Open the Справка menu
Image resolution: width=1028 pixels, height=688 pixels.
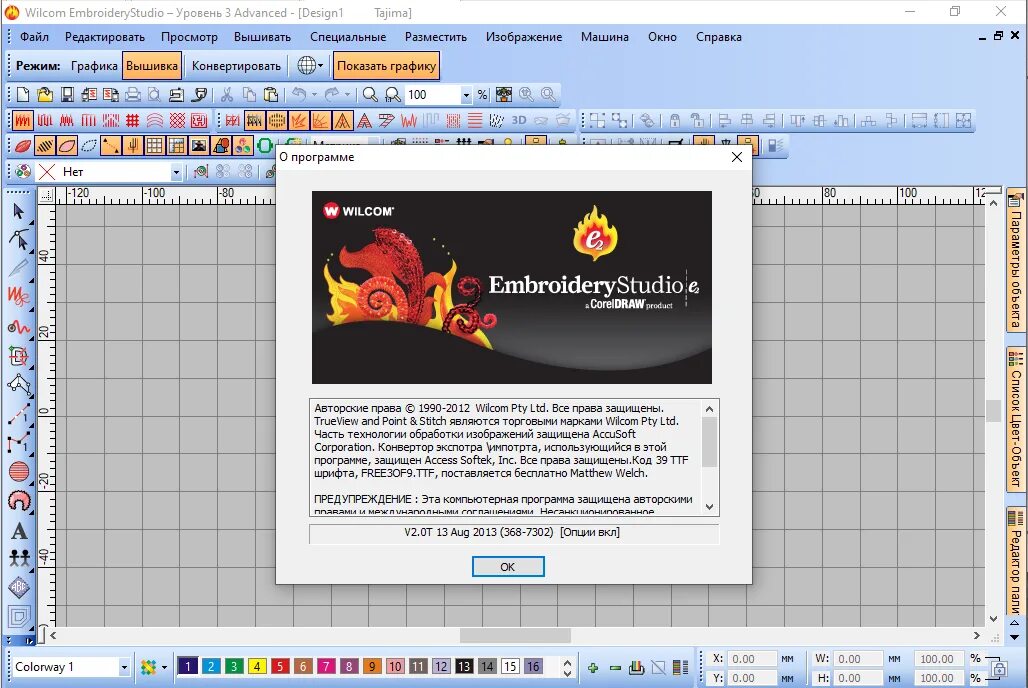(x=719, y=37)
